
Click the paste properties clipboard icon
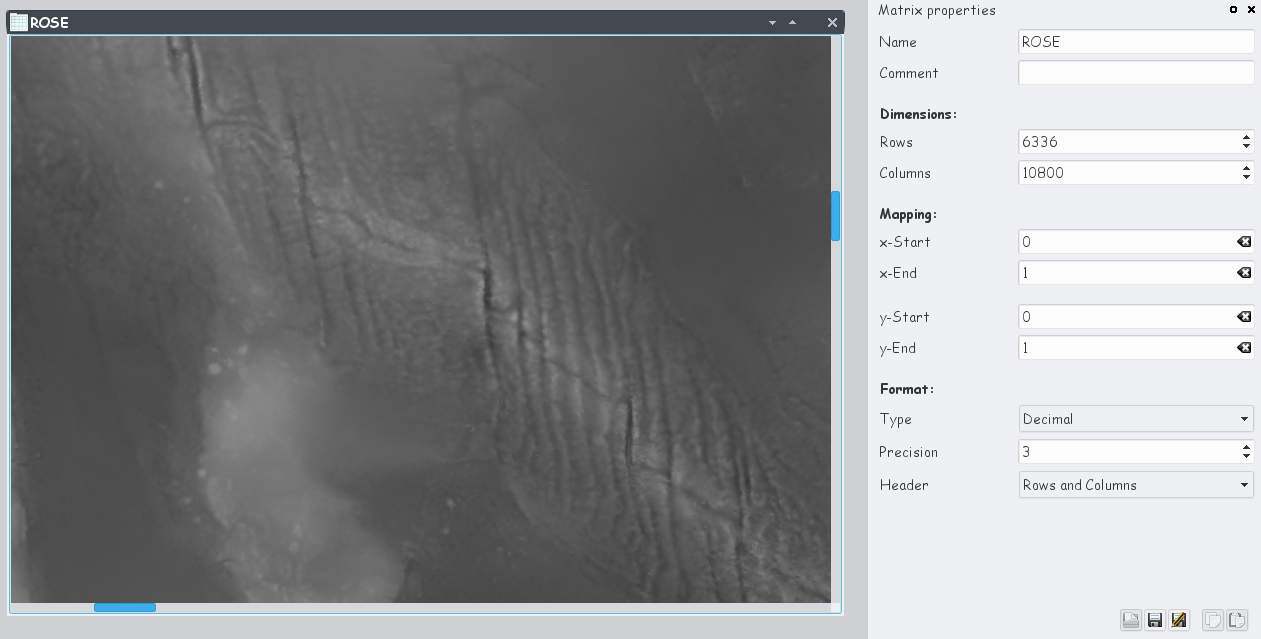click(1236, 620)
